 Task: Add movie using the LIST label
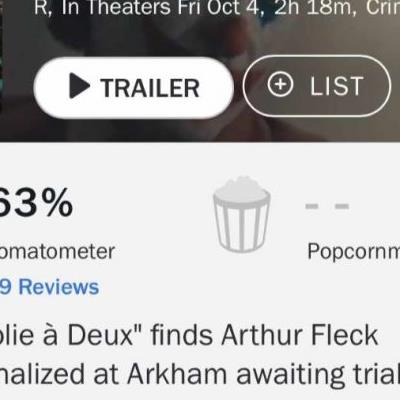[336, 86]
